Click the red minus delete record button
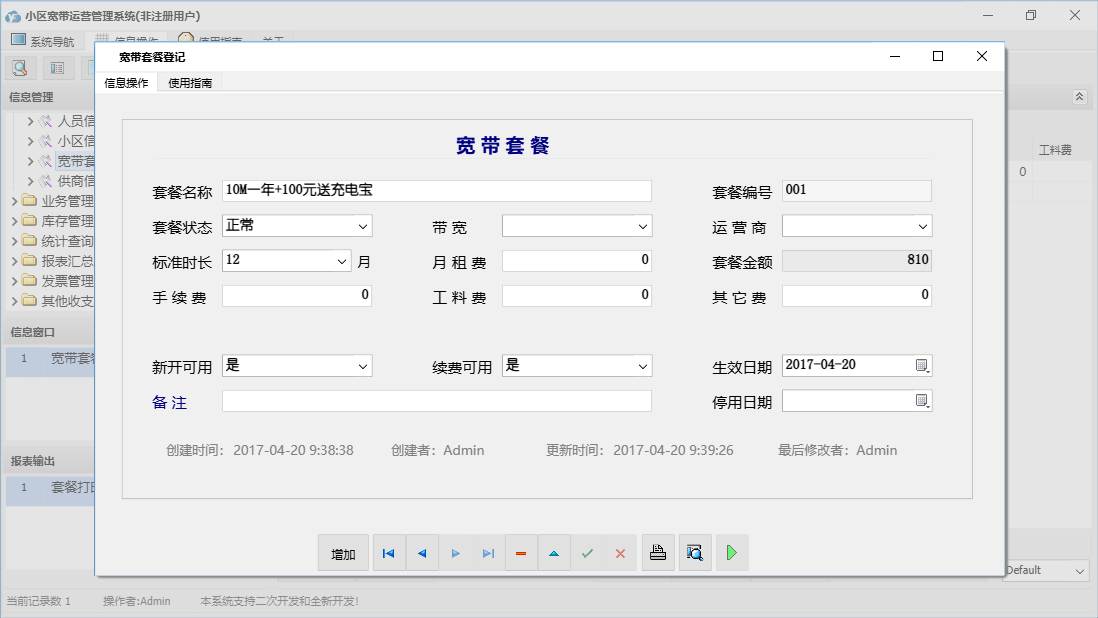The width and height of the screenshot is (1098, 618). pyautogui.click(x=521, y=553)
